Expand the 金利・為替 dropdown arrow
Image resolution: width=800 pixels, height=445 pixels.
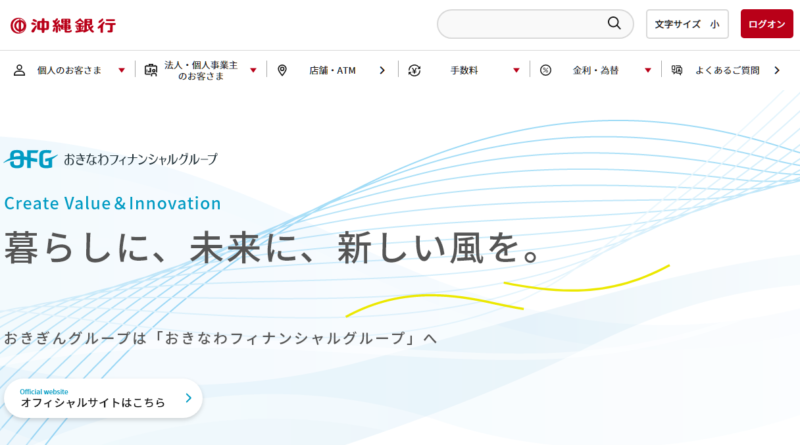tap(648, 70)
